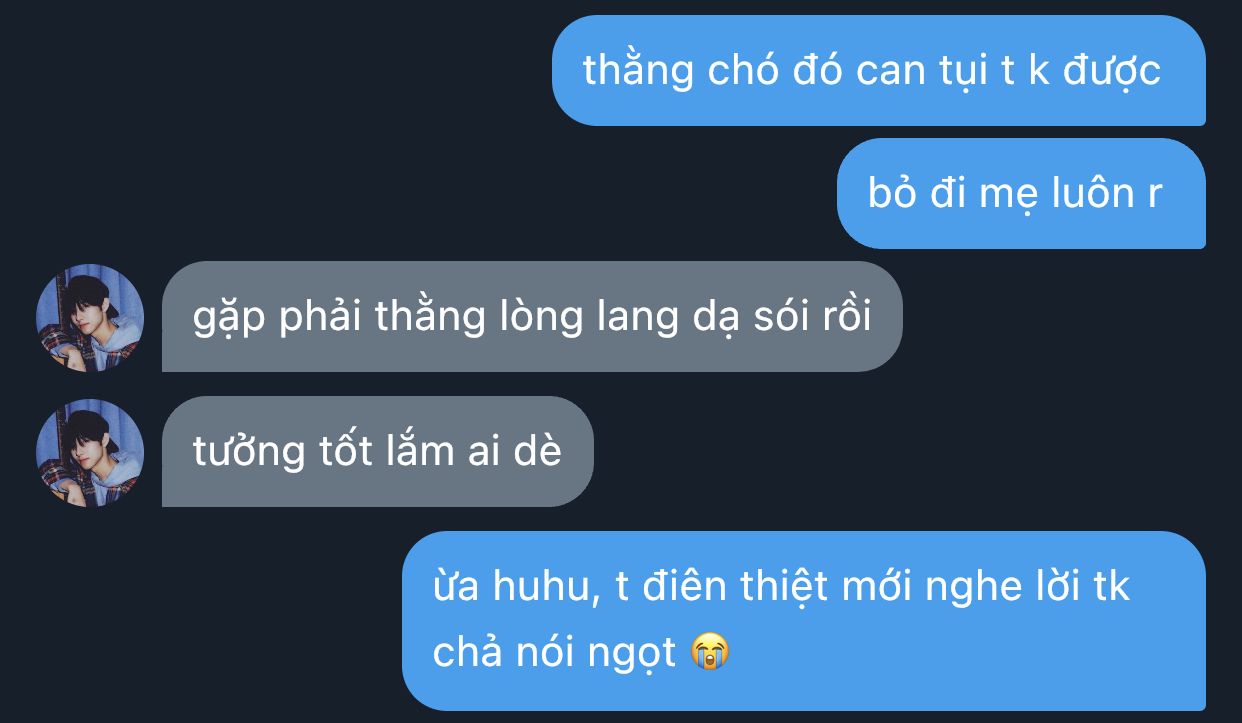Select the 'thằng chó đó can tụi t k được' bubble

879,70
